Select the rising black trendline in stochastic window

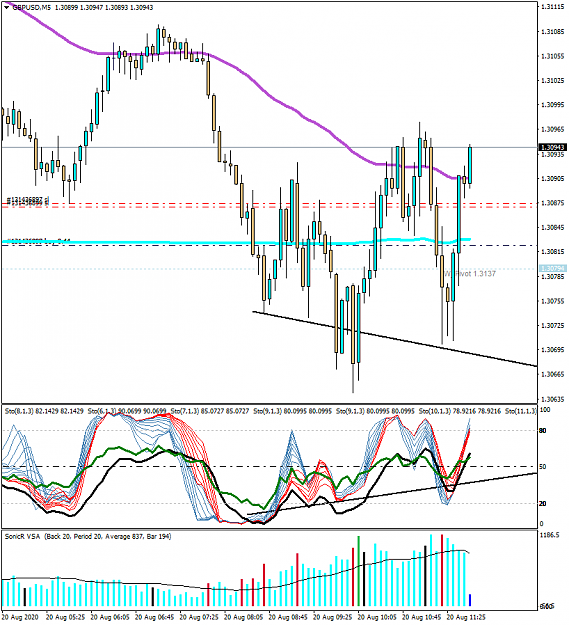tap(392, 494)
